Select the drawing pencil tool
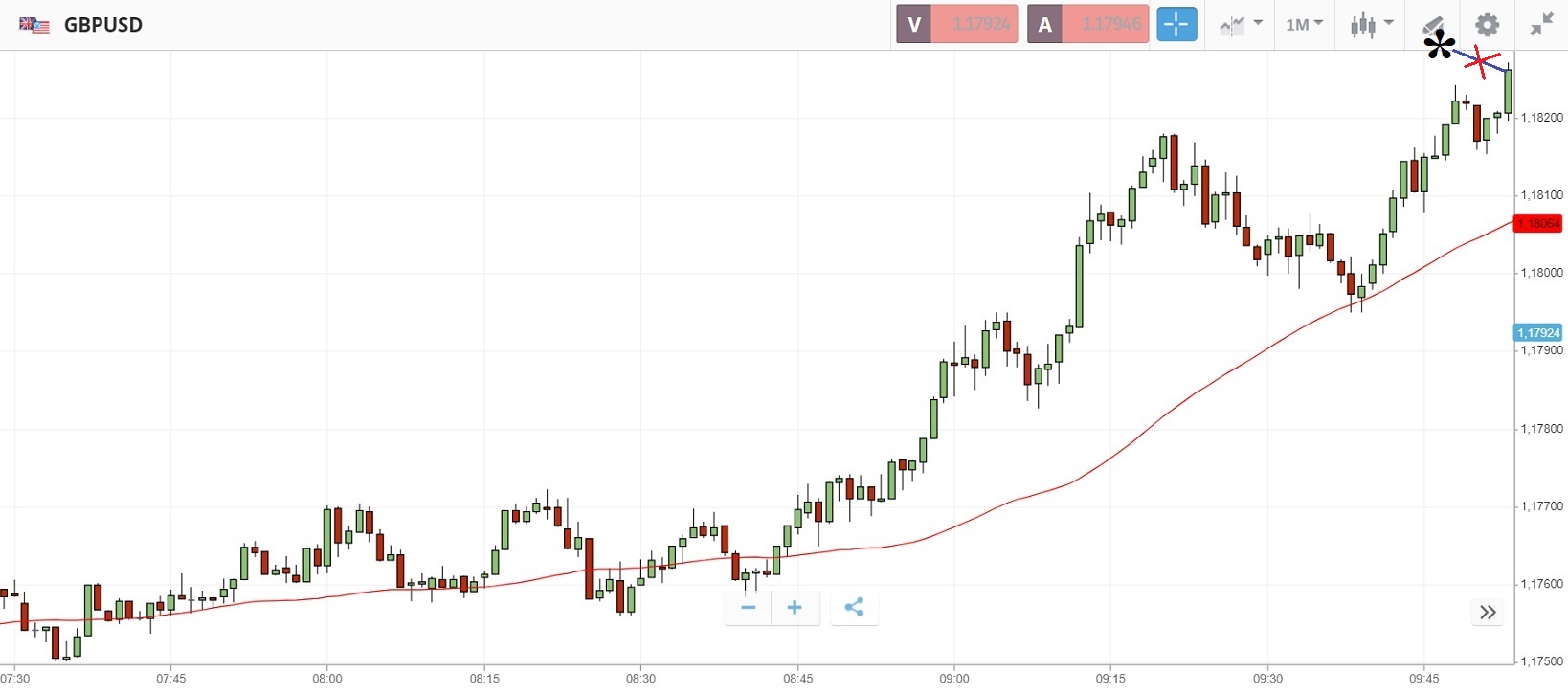Screen dimensions: 1568x694 [1432, 23]
